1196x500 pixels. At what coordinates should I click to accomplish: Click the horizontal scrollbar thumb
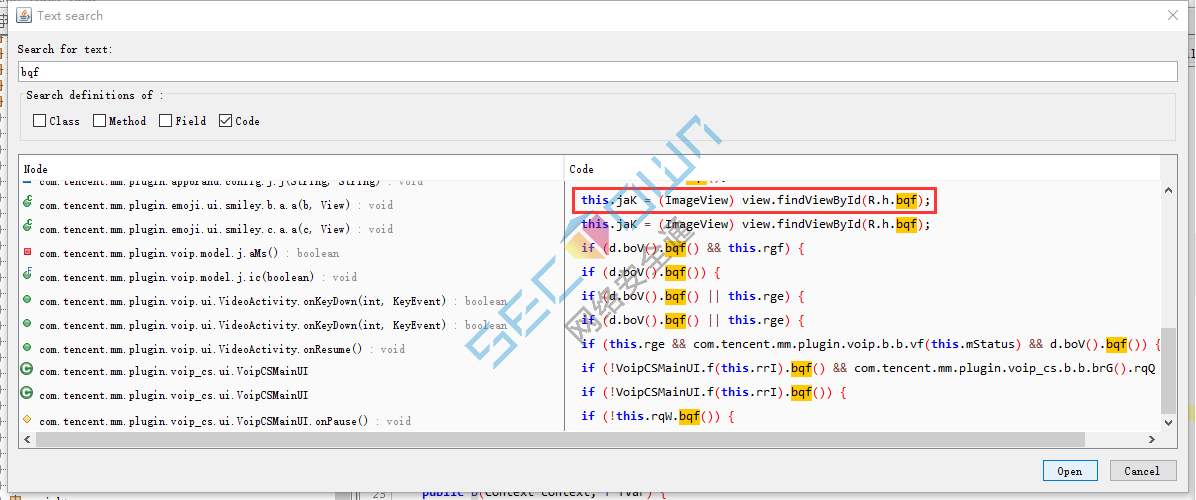pos(560,439)
